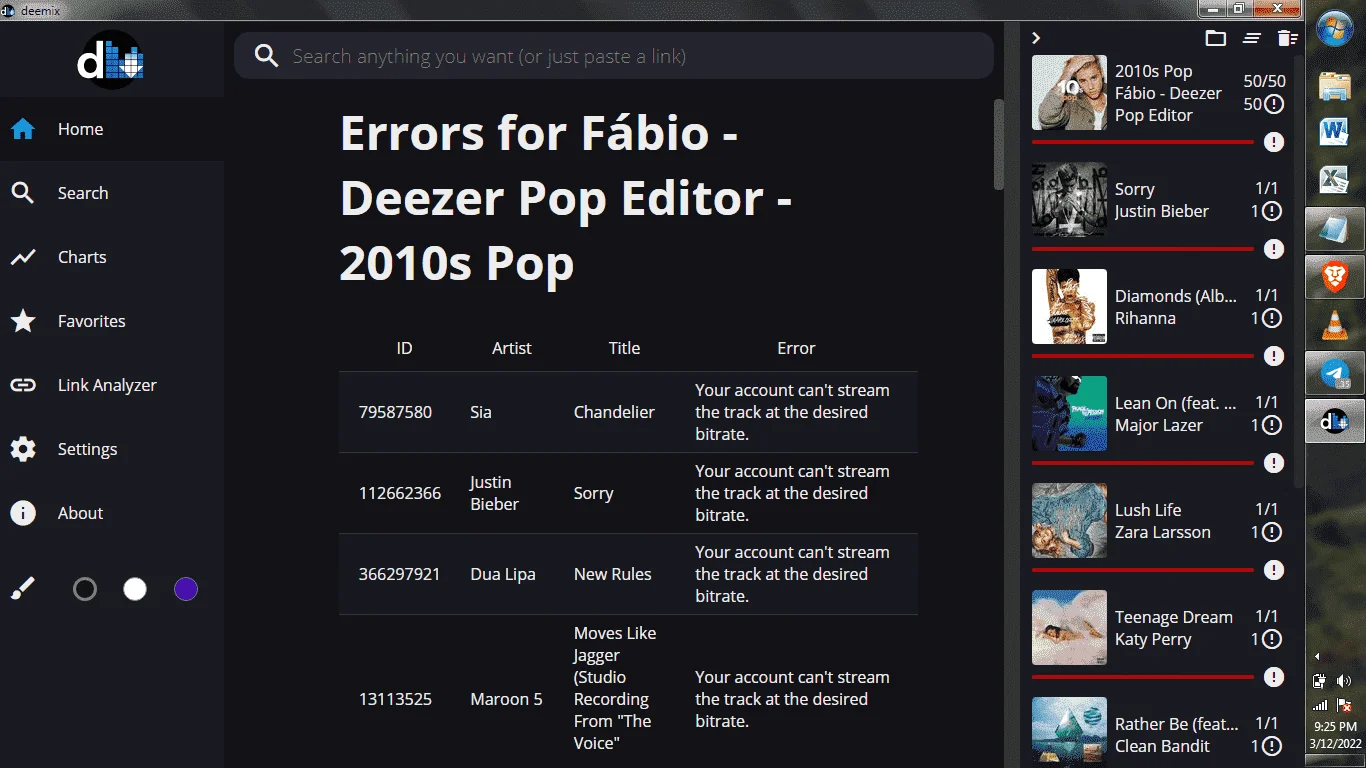Show errors icon for 2010s Pop playlist

click(1274, 104)
